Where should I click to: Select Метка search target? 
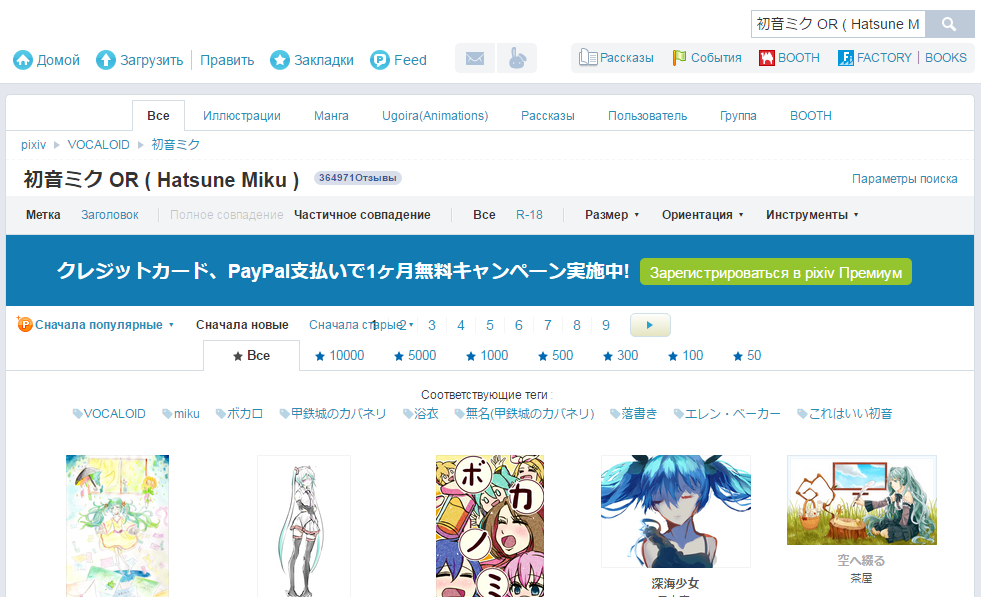point(43,215)
